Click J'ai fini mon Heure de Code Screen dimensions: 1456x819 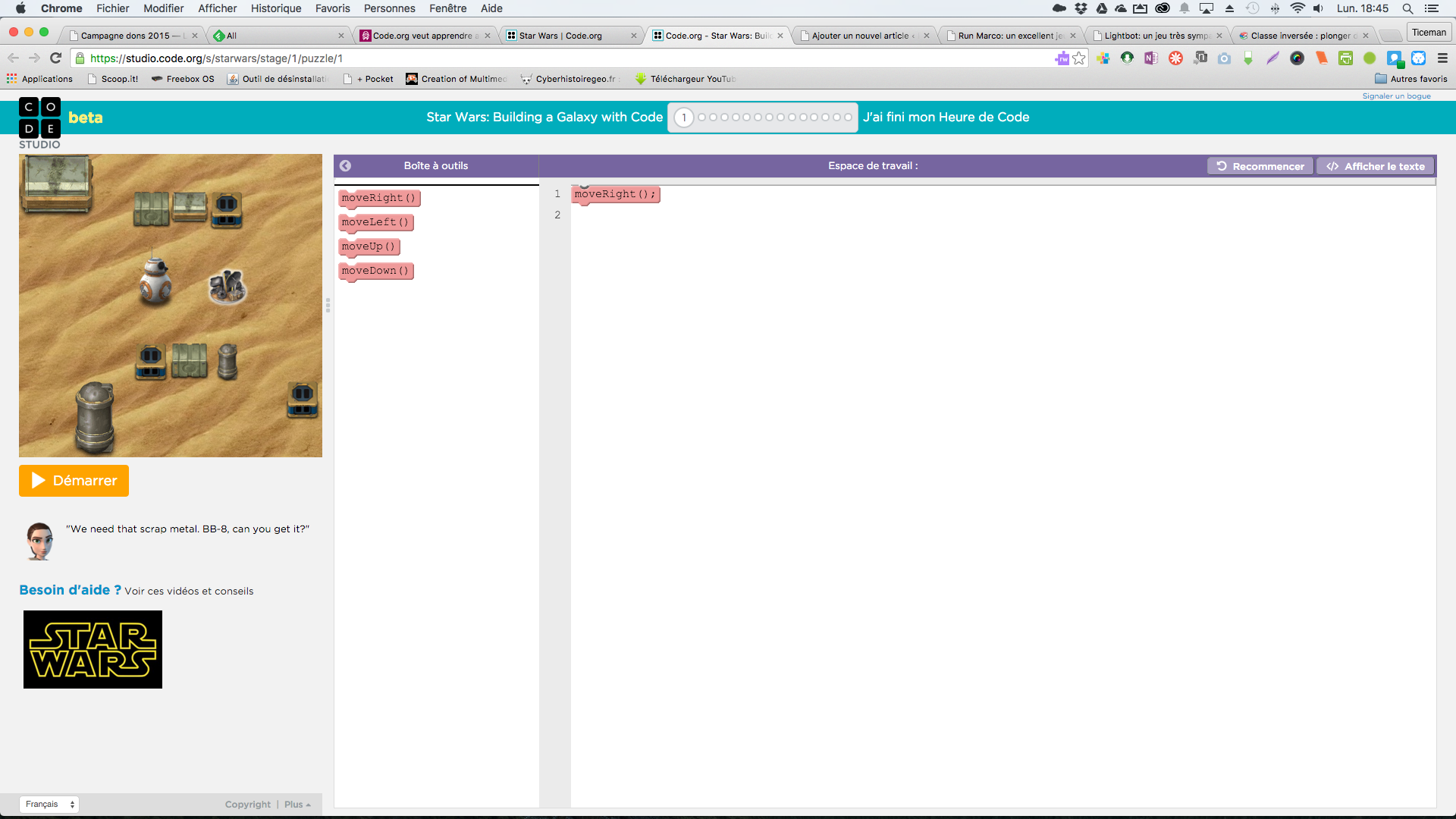point(946,117)
